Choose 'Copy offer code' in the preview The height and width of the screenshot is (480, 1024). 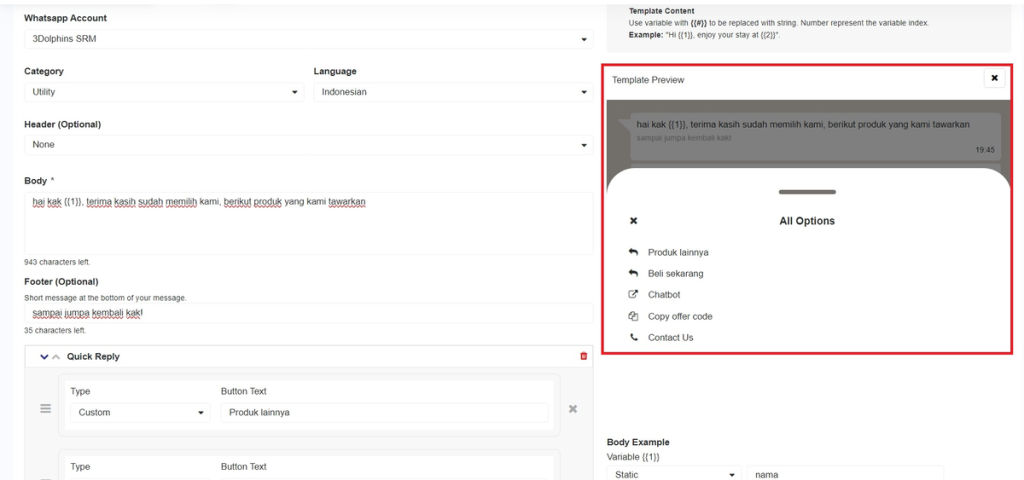680,316
